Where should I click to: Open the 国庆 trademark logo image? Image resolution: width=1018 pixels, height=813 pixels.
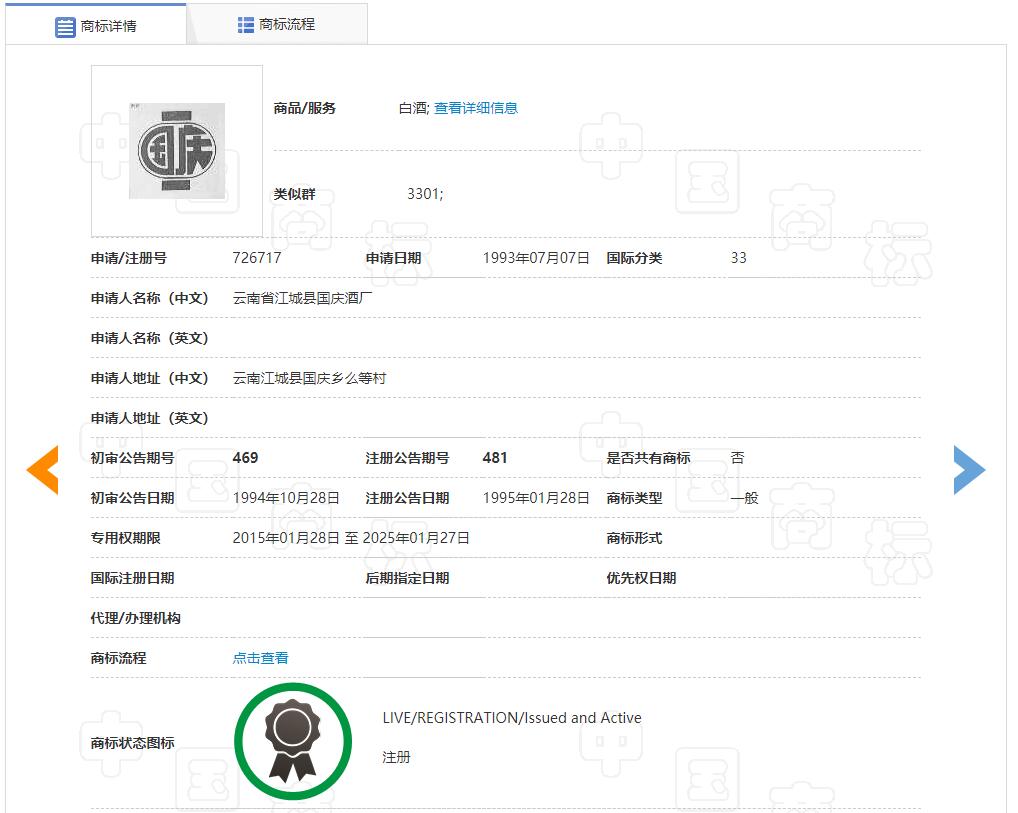(x=177, y=151)
